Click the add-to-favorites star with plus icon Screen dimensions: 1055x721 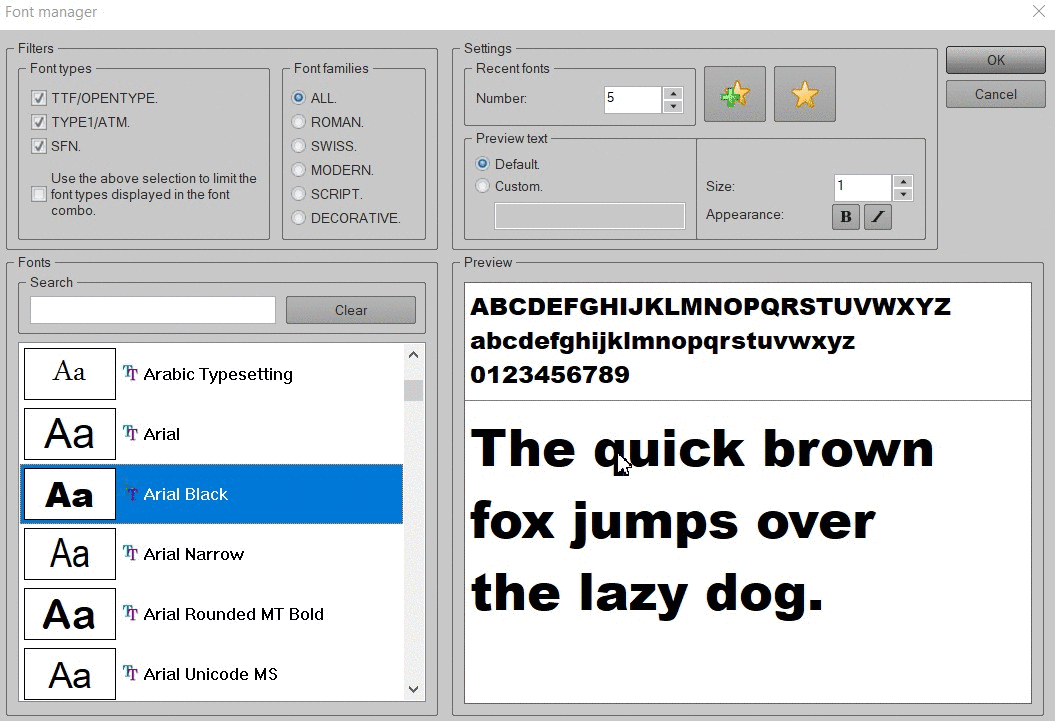[735, 94]
